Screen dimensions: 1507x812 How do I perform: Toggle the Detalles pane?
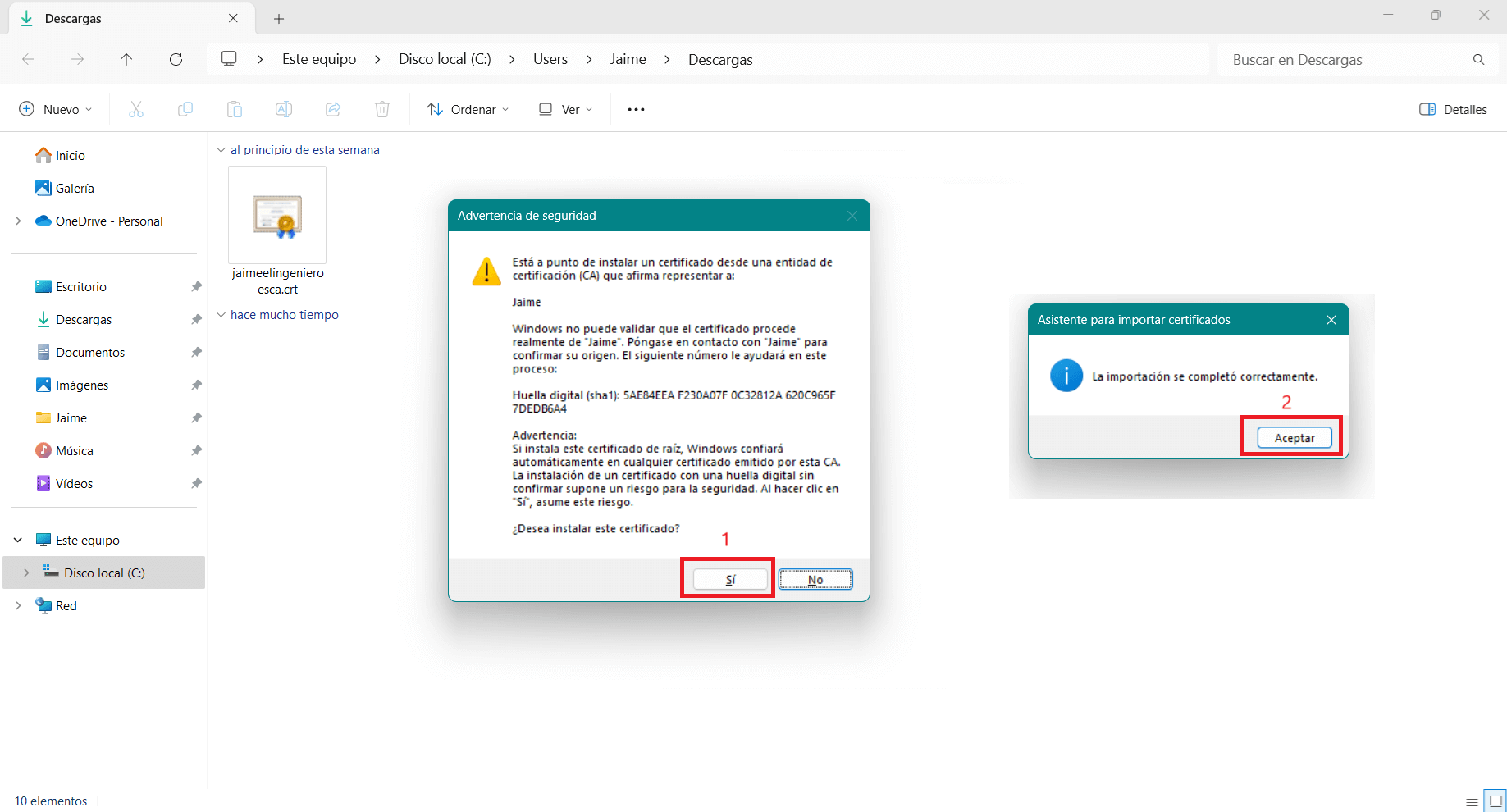click(x=1453, y=109)
